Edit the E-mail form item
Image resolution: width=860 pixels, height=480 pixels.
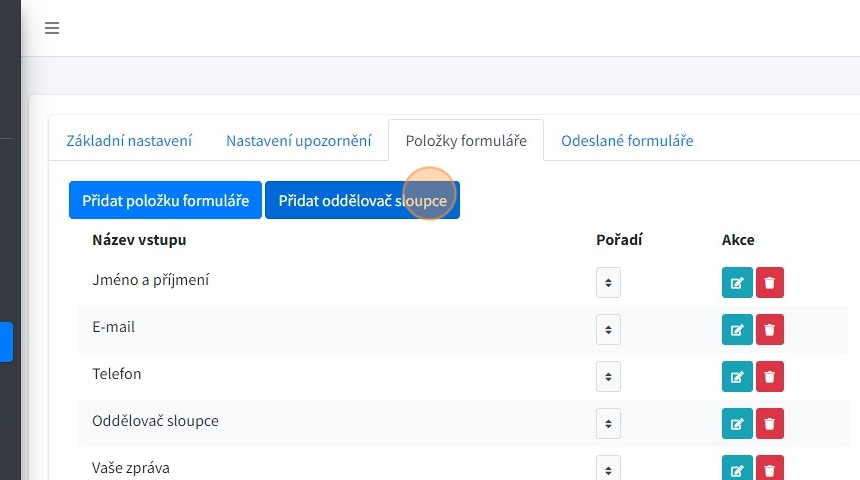pyautogui.click(x=737, y=329)
